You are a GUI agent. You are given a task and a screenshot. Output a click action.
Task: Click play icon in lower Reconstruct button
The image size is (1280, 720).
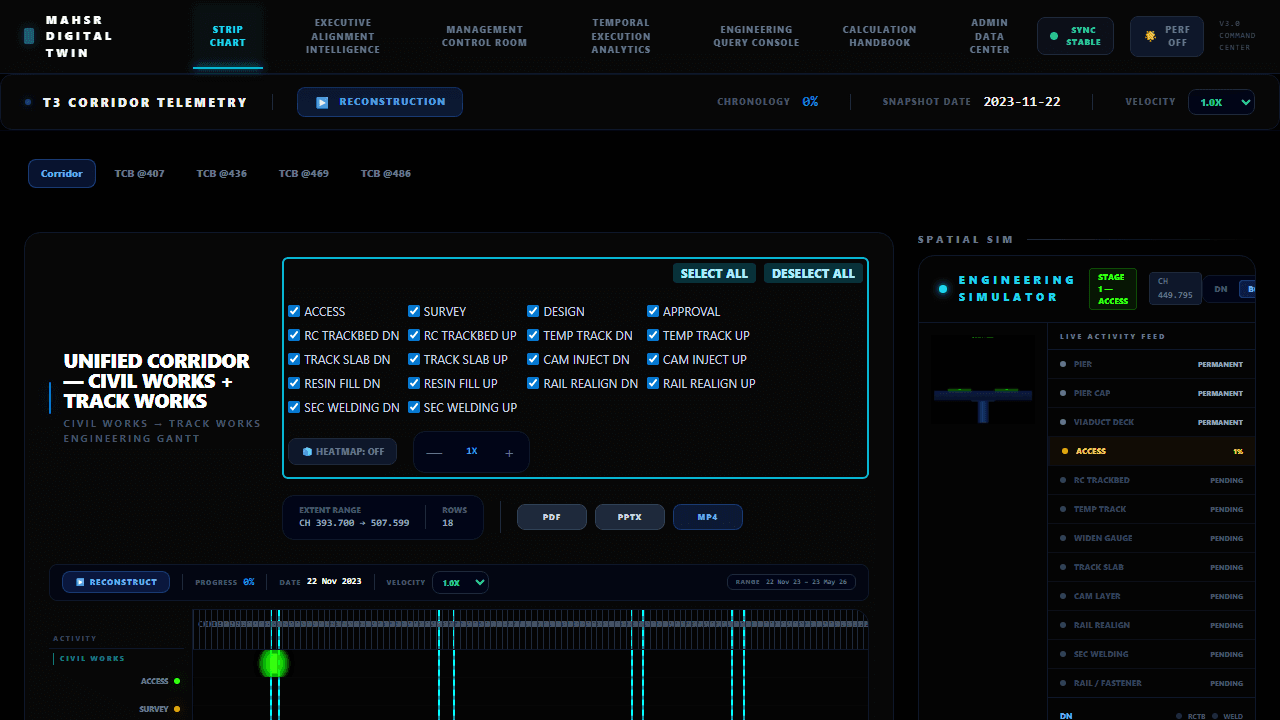tap(80, 582)
